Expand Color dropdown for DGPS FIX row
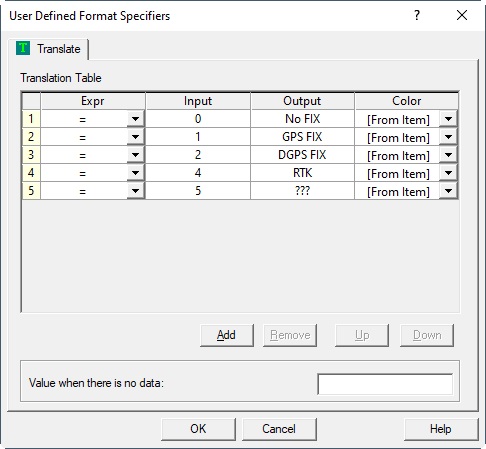Screen dimensions: 486x449 tap(448, 155)
